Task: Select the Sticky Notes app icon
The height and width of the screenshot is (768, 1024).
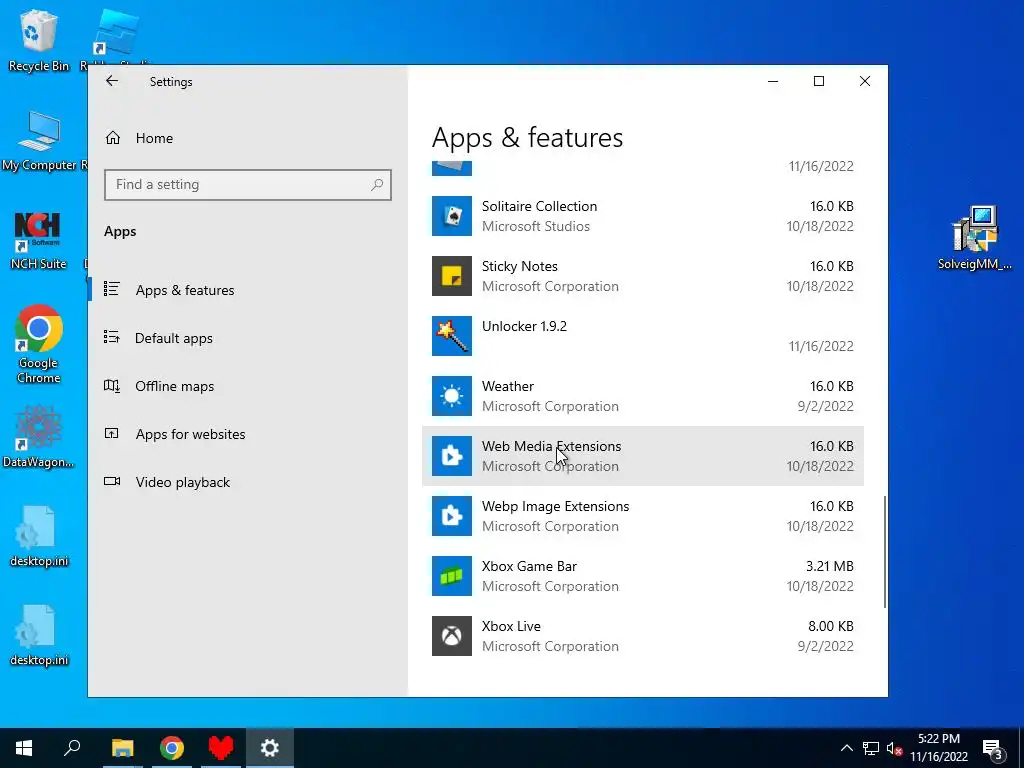Action: [452, 276]
